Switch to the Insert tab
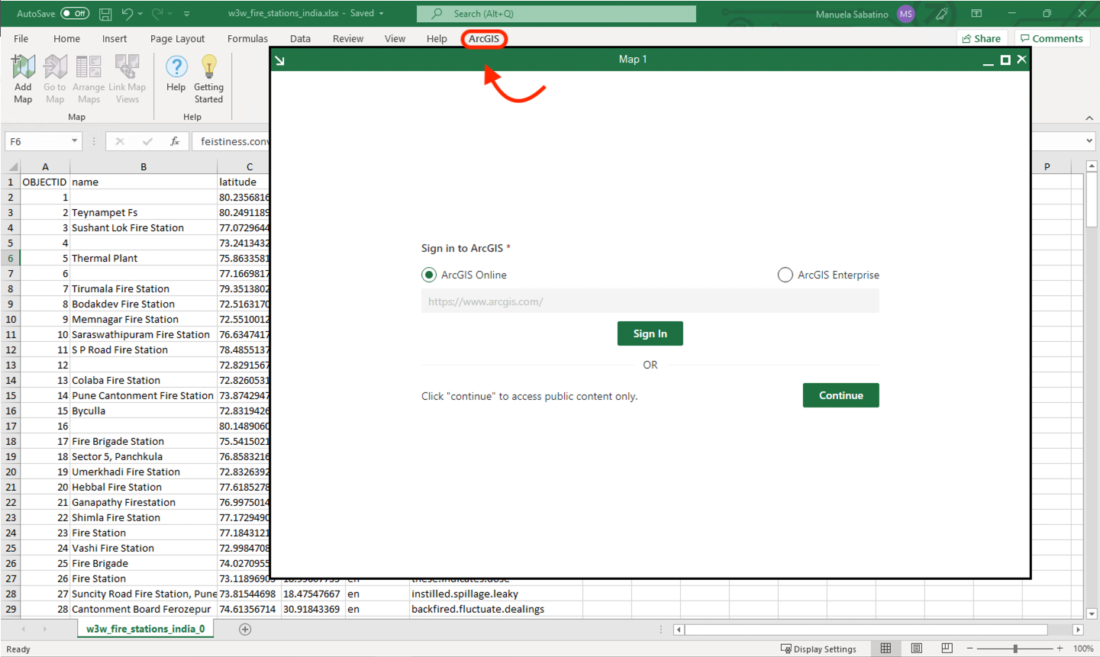The image size is (1100, 657). click(114, 39)
